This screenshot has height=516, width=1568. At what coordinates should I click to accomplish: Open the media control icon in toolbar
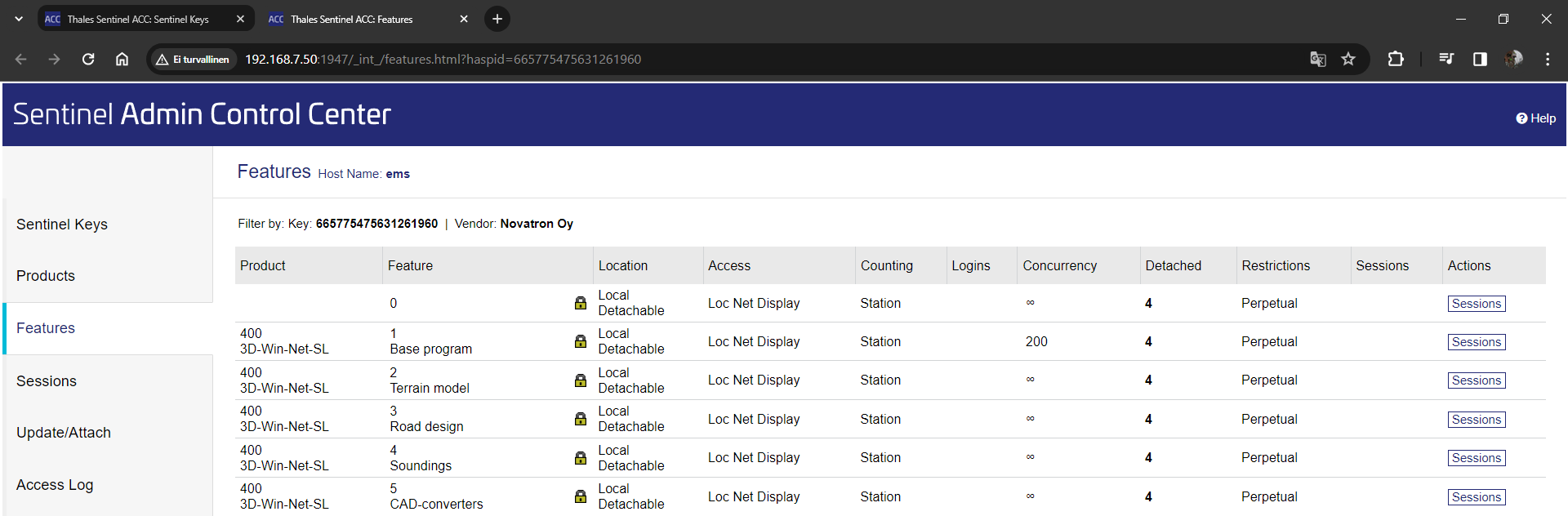[x=1446, y=59]
